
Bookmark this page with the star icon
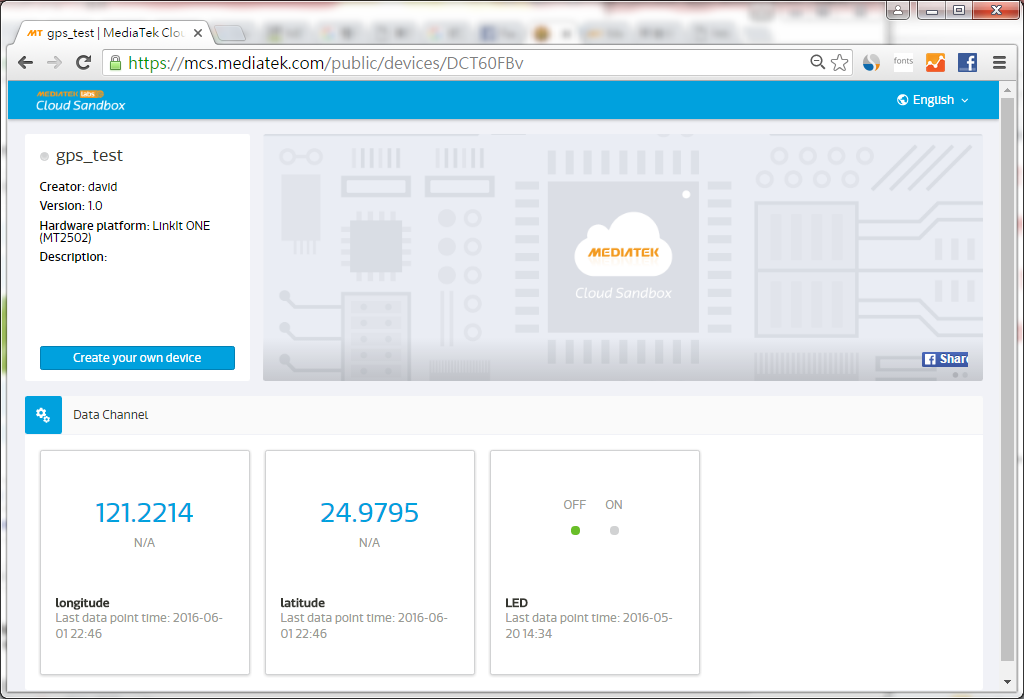tap(839, 63)
